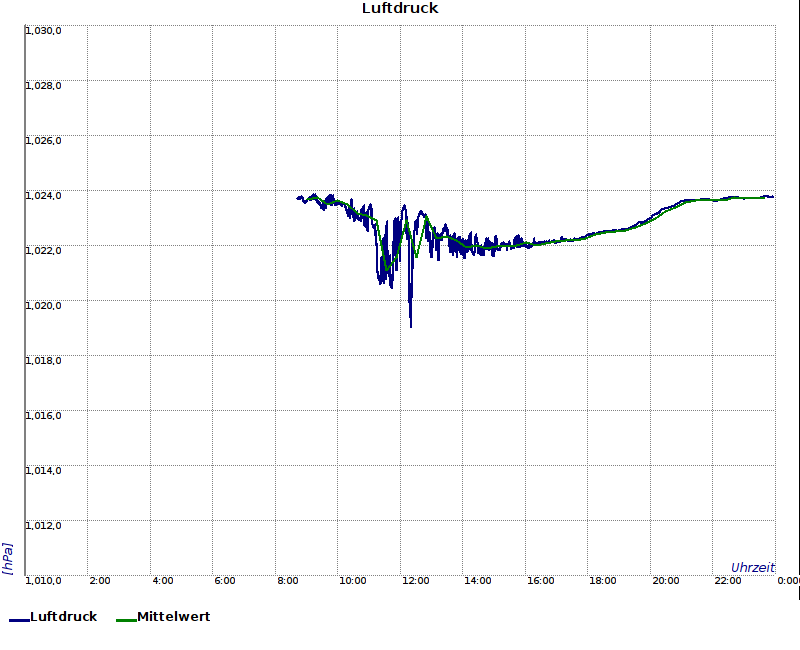Click the 8:00 time tick label
800x650 pixels.
[288, 581]
